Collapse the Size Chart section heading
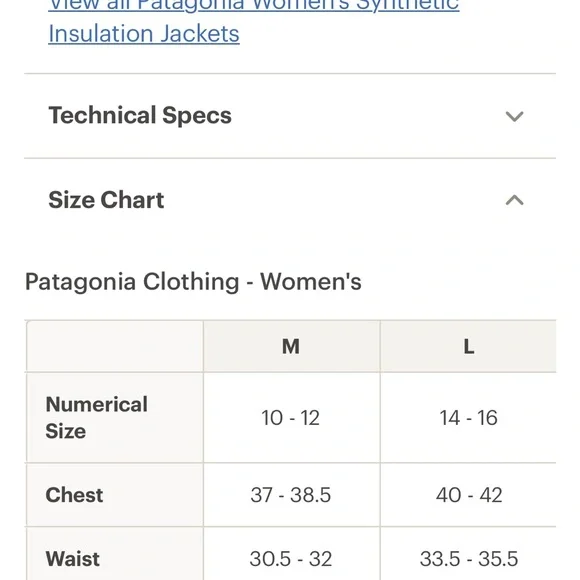 point(106,200)
